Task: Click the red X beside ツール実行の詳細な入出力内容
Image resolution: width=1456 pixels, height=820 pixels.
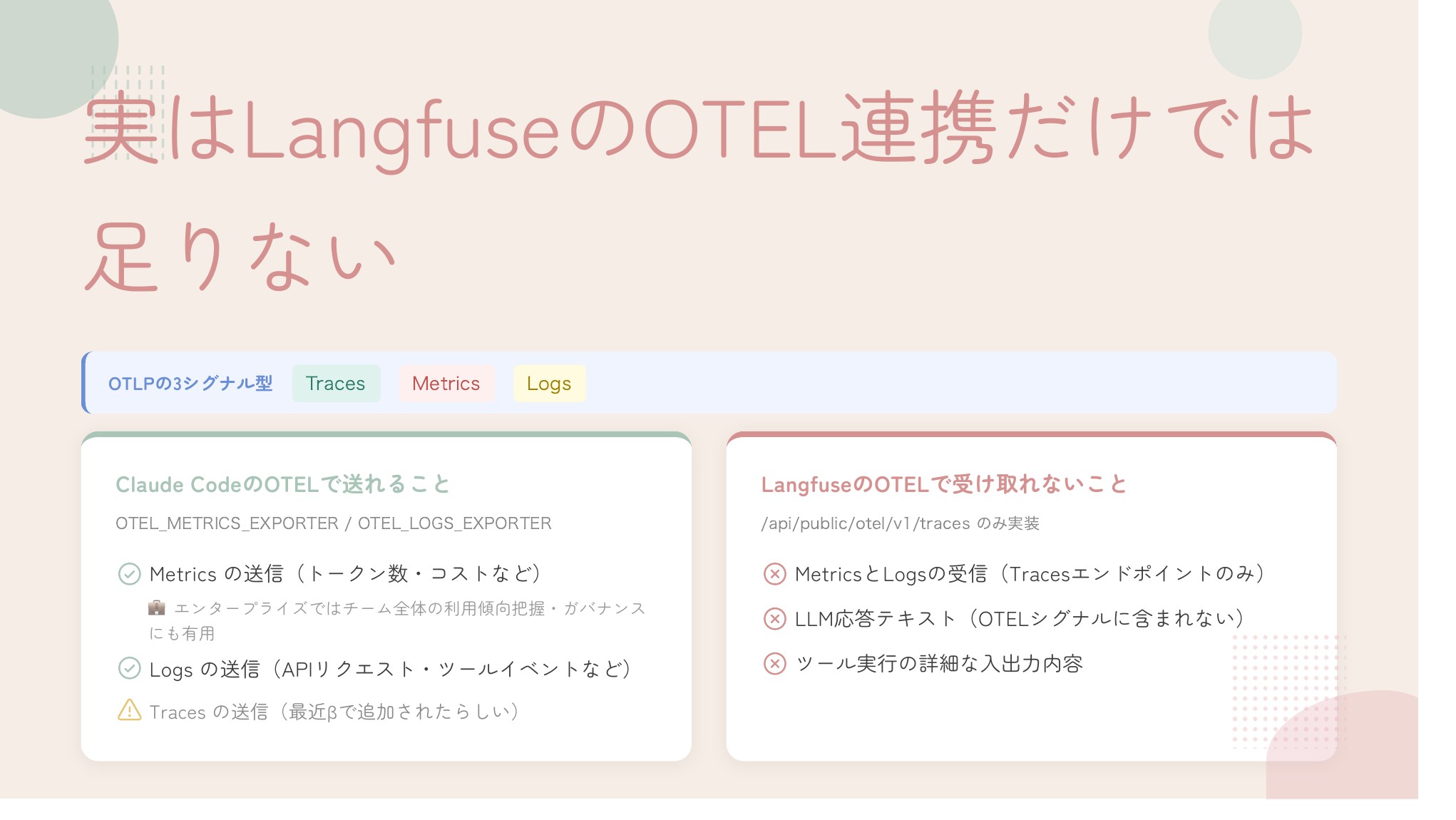Action: (774, 664)
